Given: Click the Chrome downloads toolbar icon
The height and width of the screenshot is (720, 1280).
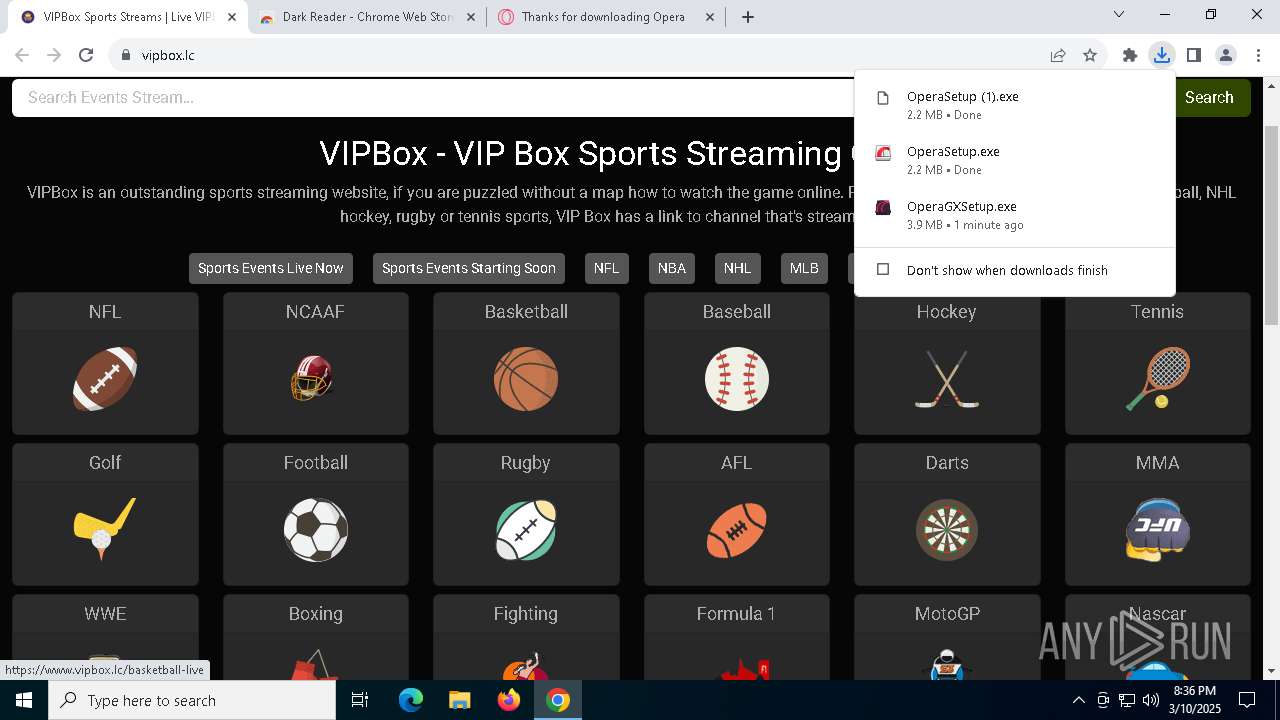Looking at the screenshot, I should tap(1162, 55).
